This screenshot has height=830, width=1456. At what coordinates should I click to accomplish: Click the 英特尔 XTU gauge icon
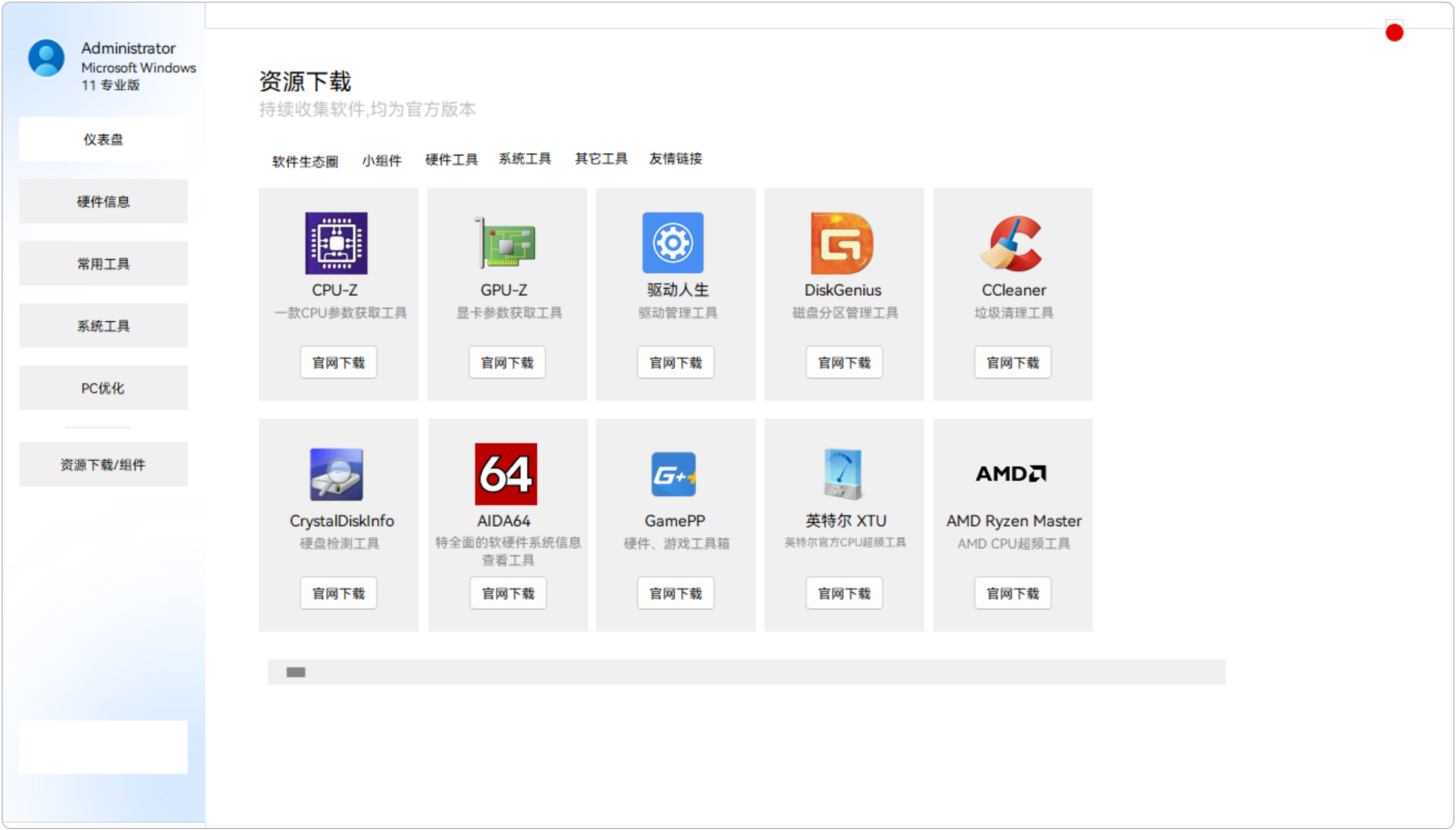point(842,474)
